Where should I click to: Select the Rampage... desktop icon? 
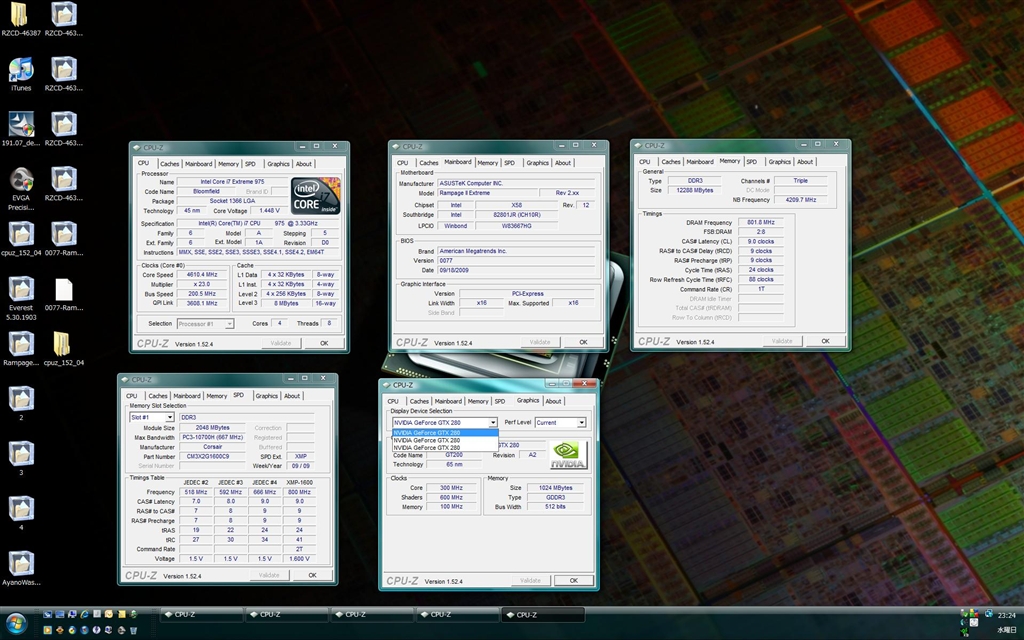click(21, 343)
